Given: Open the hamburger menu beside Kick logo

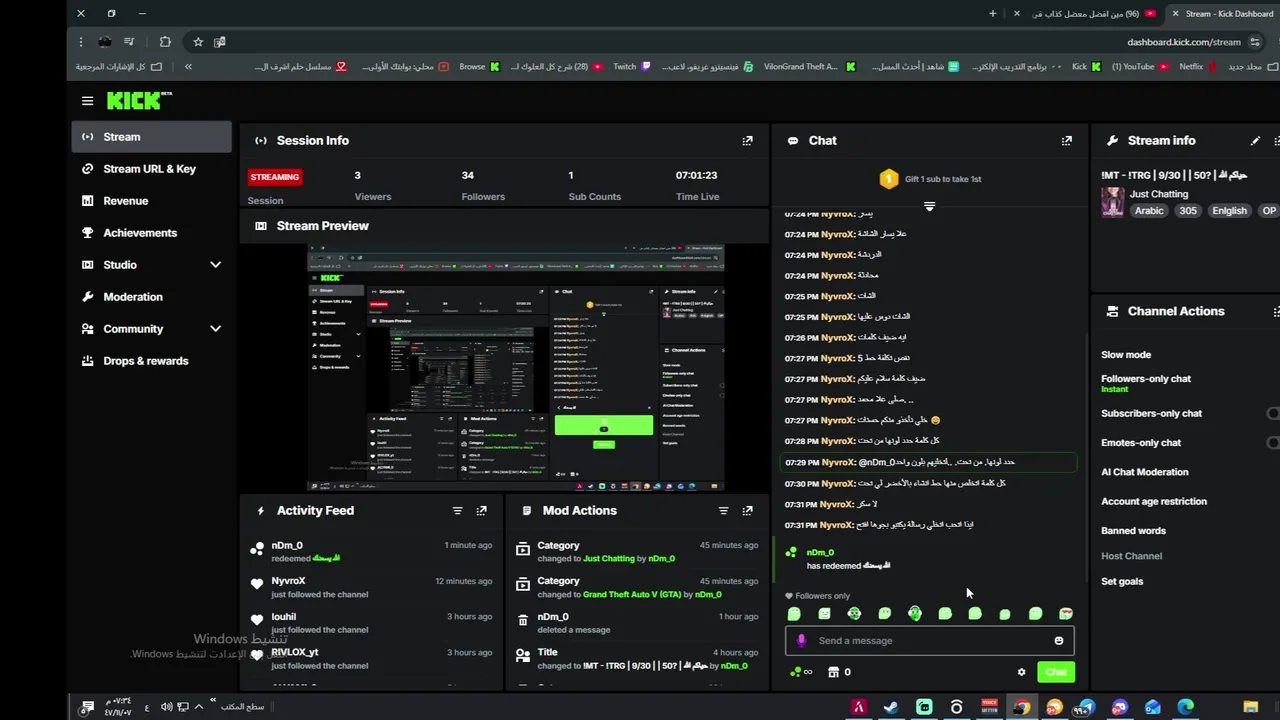Looking at the screenshot, I should point(87,101).
